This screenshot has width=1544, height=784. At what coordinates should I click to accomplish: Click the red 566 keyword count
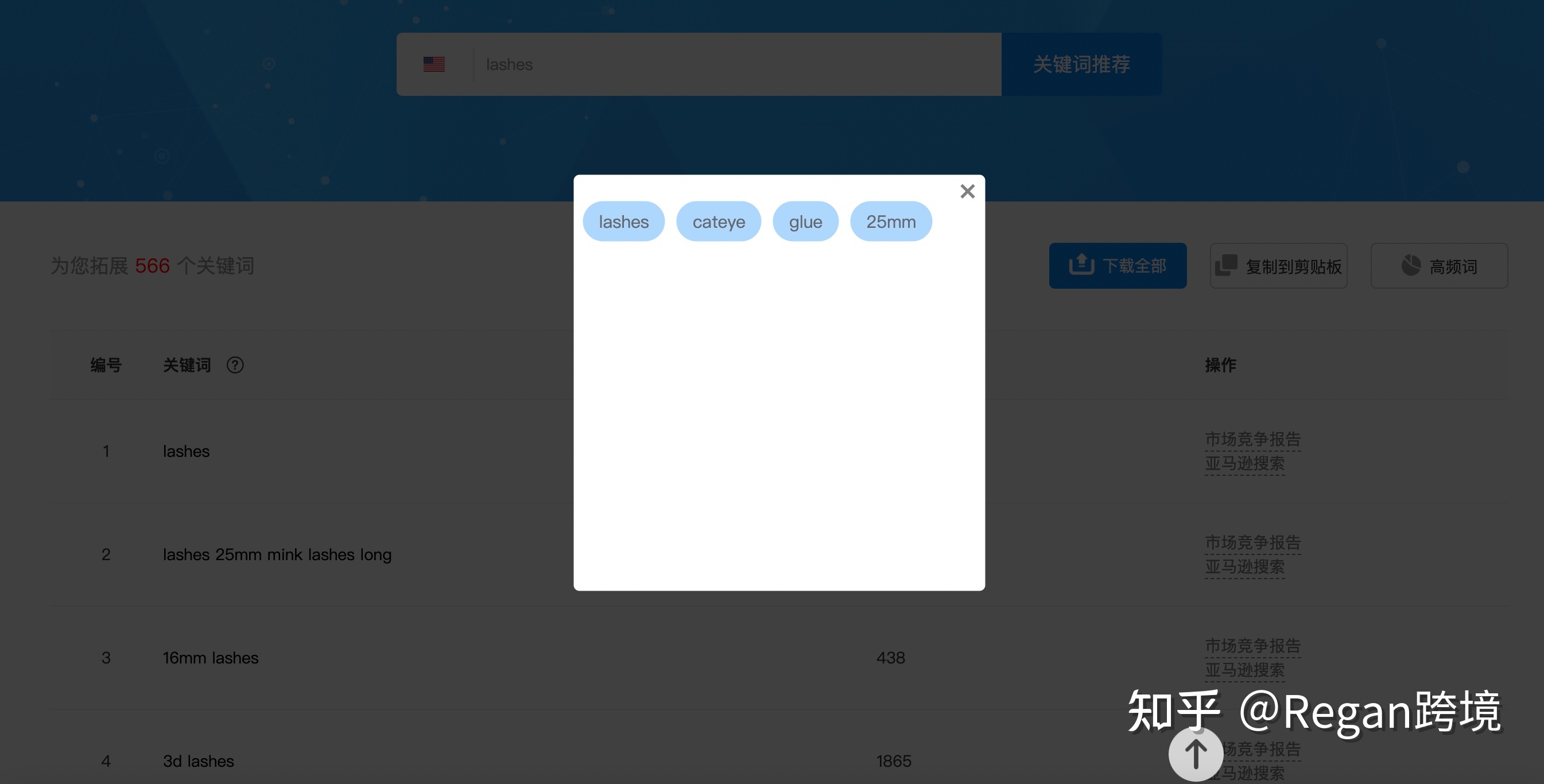point(152,266)
